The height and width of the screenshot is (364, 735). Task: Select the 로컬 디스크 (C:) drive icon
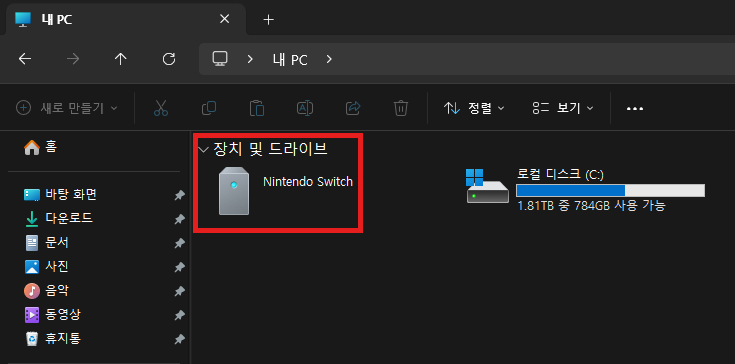(x=488, y=186)
